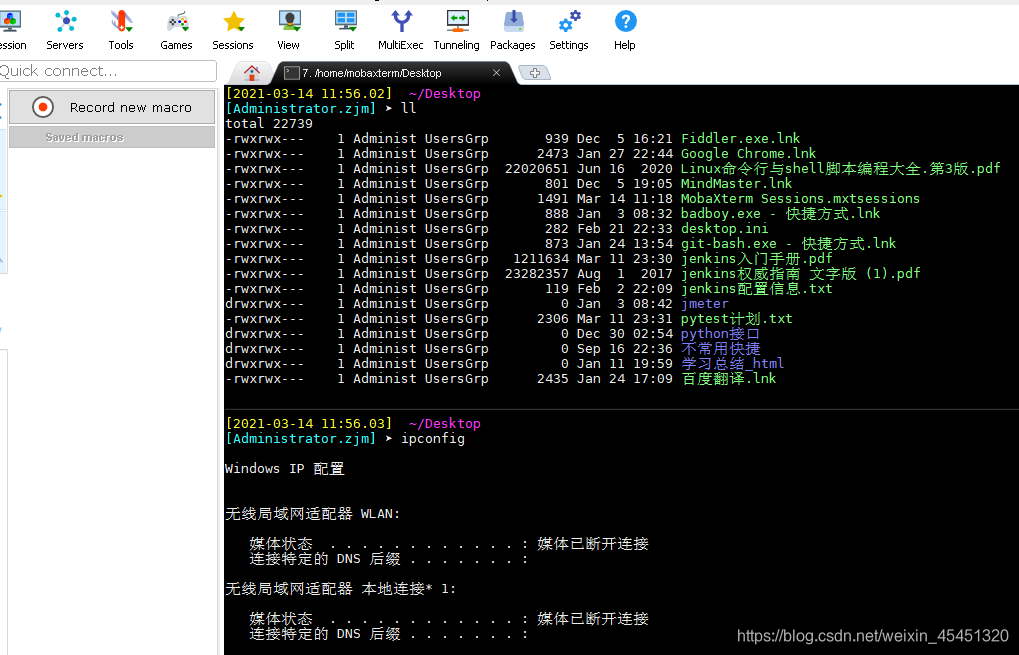
Task: Click the Record new macro button
Action: [112, 107]
